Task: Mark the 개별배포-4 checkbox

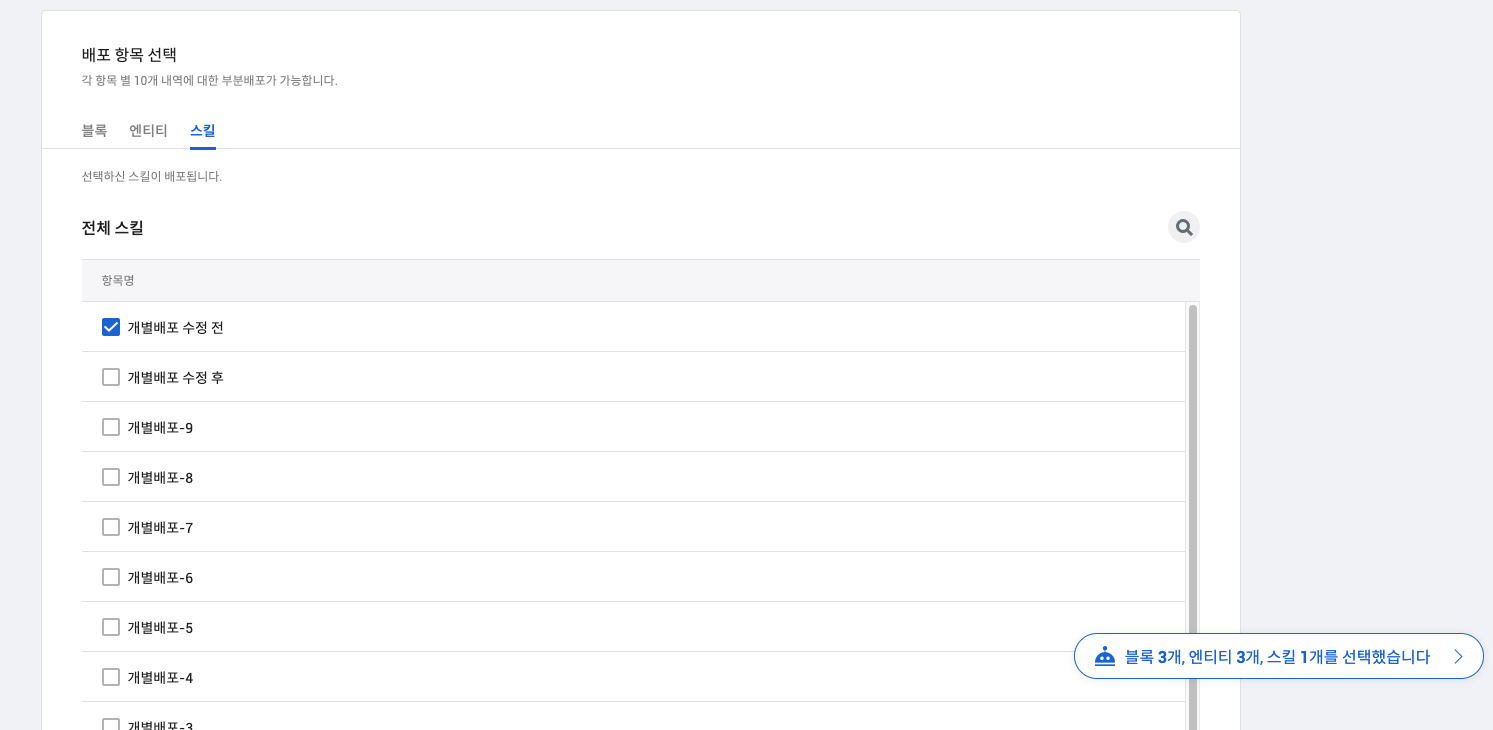Action: coord(111,677)
